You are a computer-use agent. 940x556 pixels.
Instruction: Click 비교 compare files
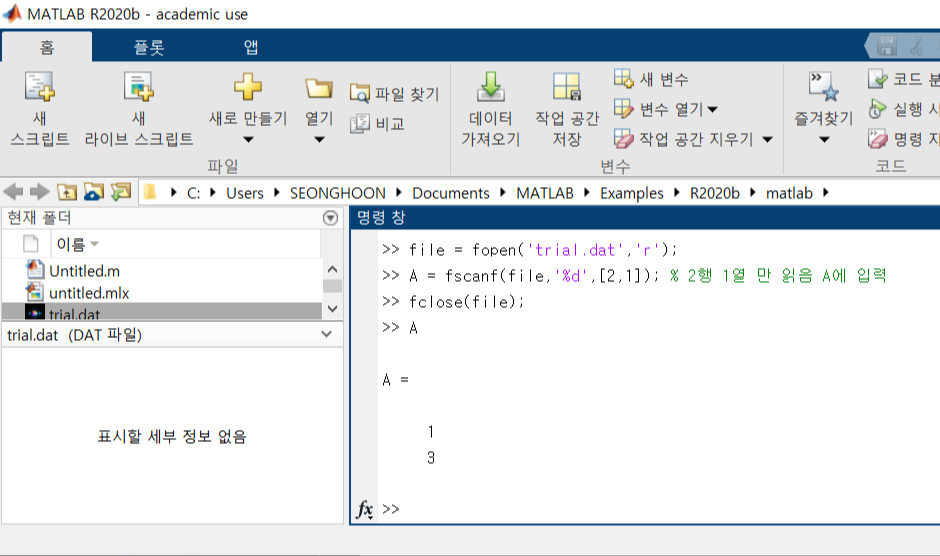coord(378,124)
